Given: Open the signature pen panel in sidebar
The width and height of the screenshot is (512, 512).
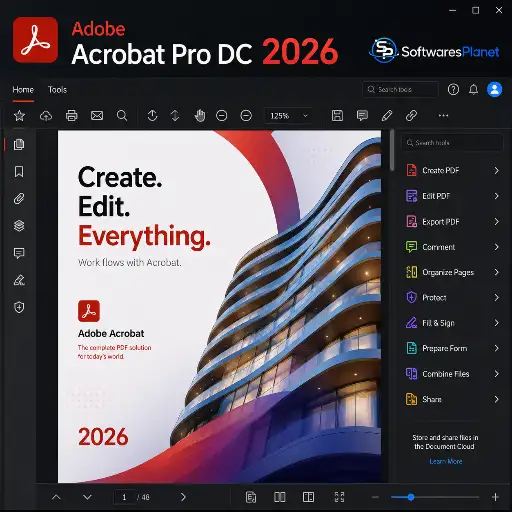Looking at the screenshot, I should coord(19,280).
